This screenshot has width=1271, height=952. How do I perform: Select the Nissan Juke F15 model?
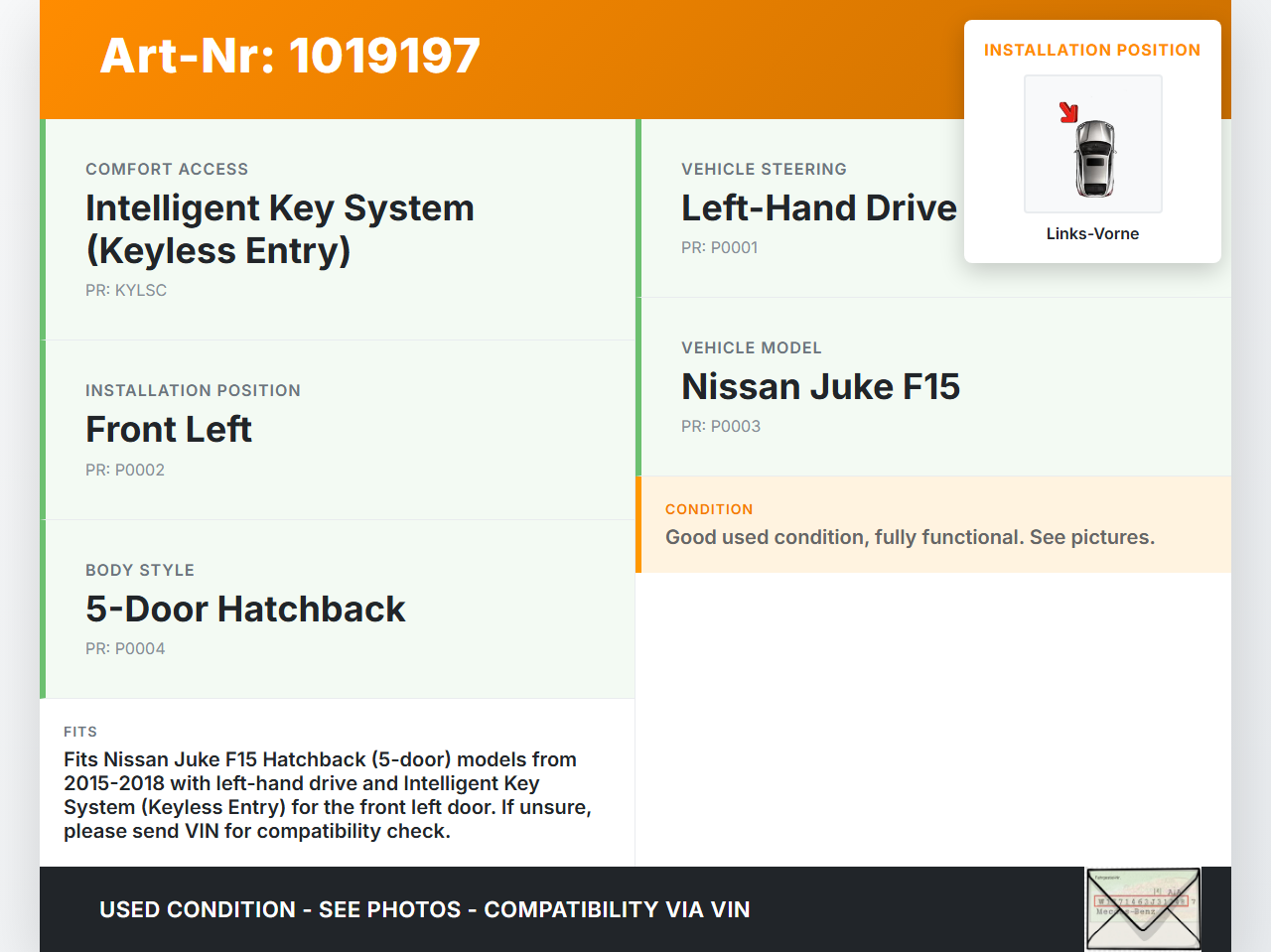click(x=820, y=387)
